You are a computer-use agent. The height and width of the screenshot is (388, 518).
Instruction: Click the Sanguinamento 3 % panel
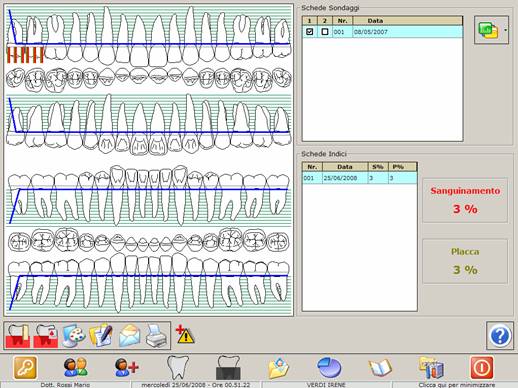(465, 200)
